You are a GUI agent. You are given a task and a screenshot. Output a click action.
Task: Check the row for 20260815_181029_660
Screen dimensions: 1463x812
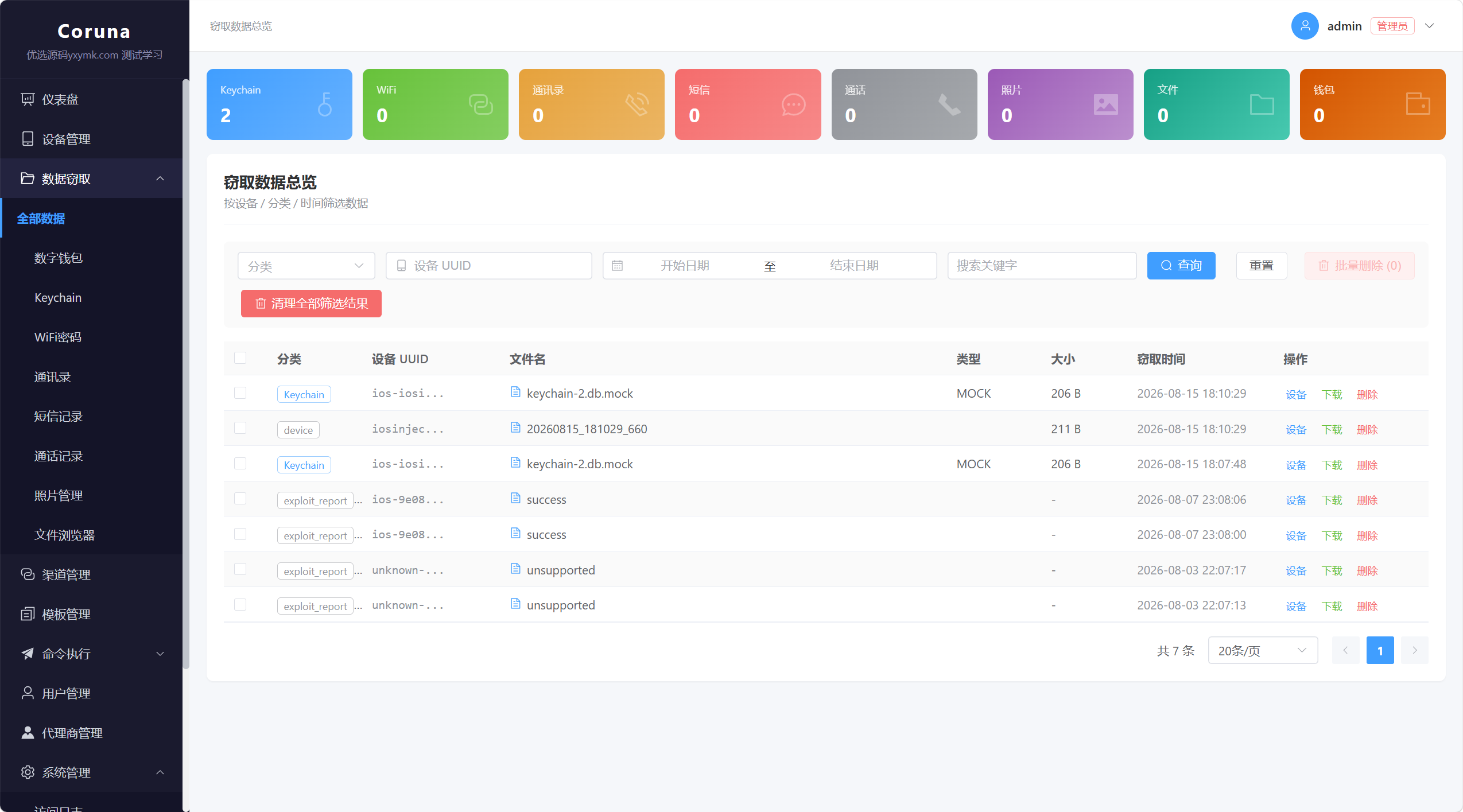click(x=240, y=428)
